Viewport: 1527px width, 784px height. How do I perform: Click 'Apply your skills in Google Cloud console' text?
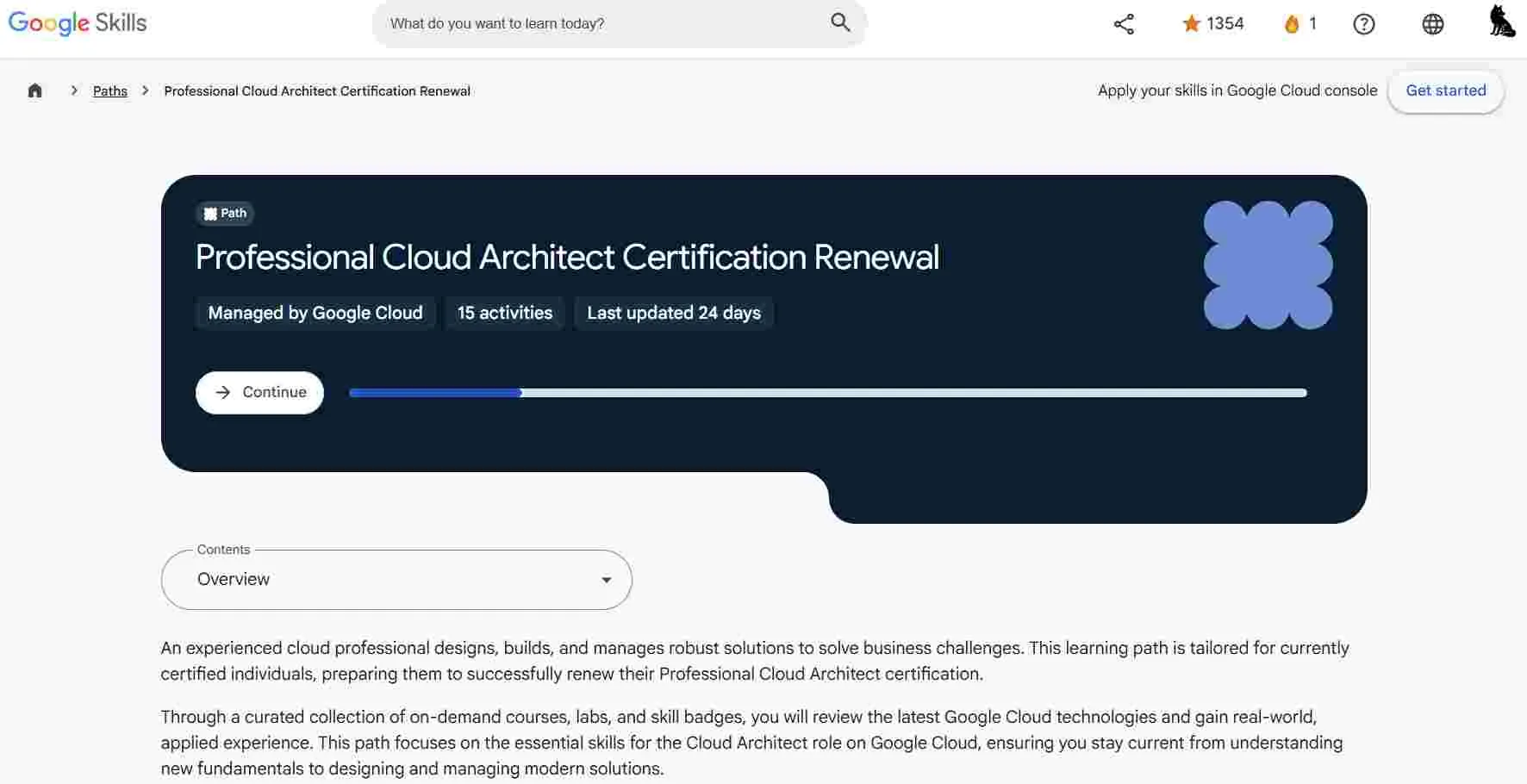tap(1237, 90)
